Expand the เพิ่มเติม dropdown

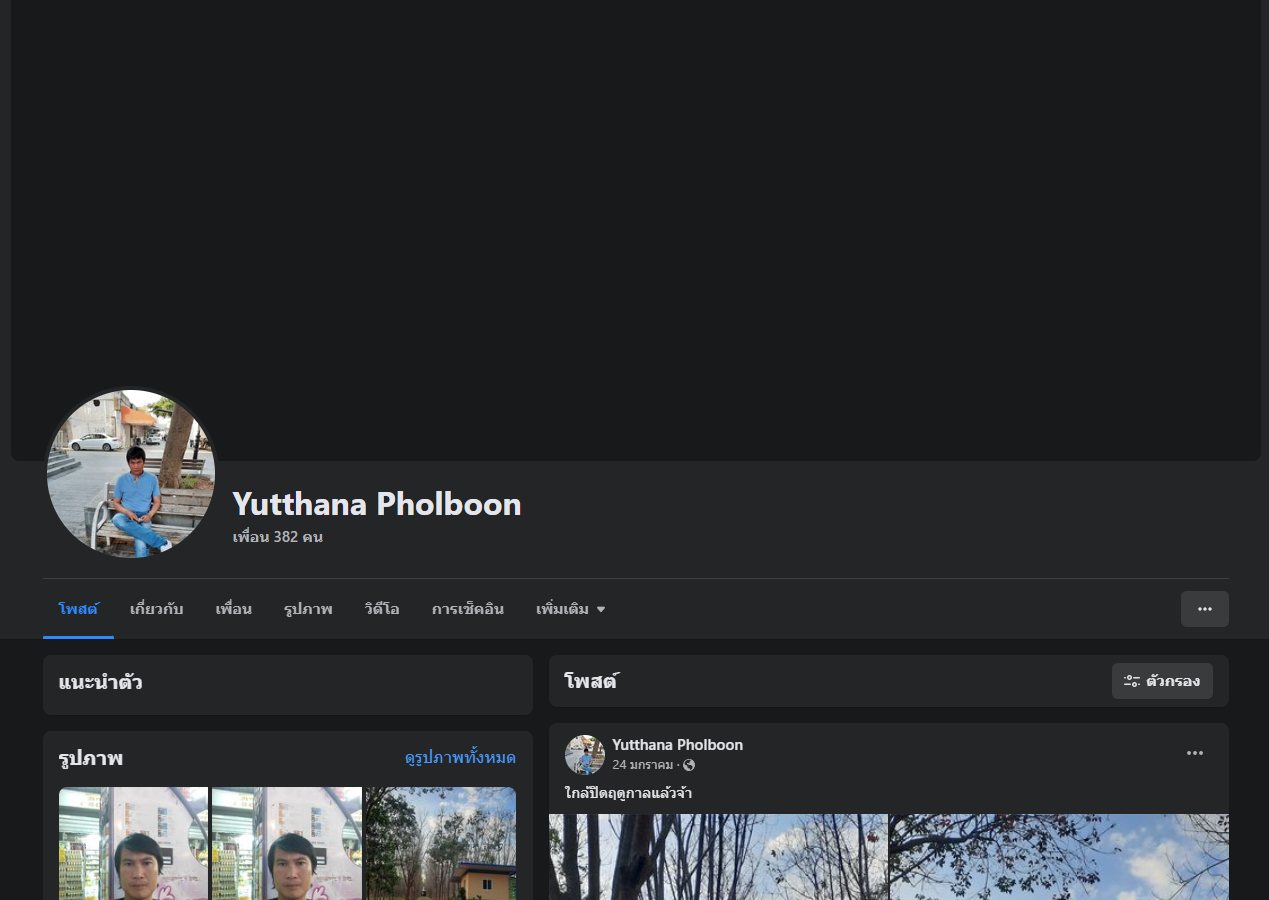(x=571, y=609)
